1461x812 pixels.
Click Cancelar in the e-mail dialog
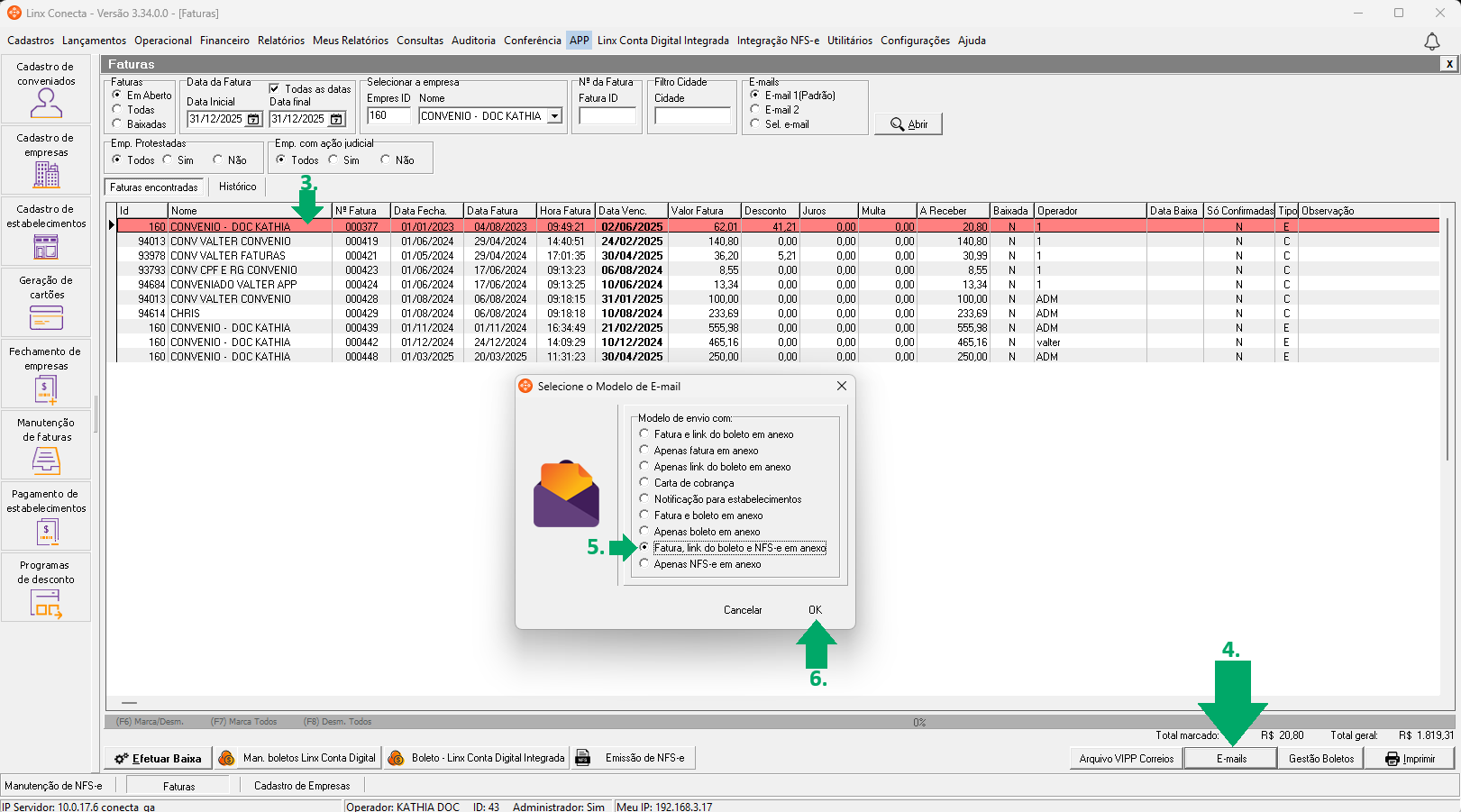pyautogui.click(x=743, y=610)
